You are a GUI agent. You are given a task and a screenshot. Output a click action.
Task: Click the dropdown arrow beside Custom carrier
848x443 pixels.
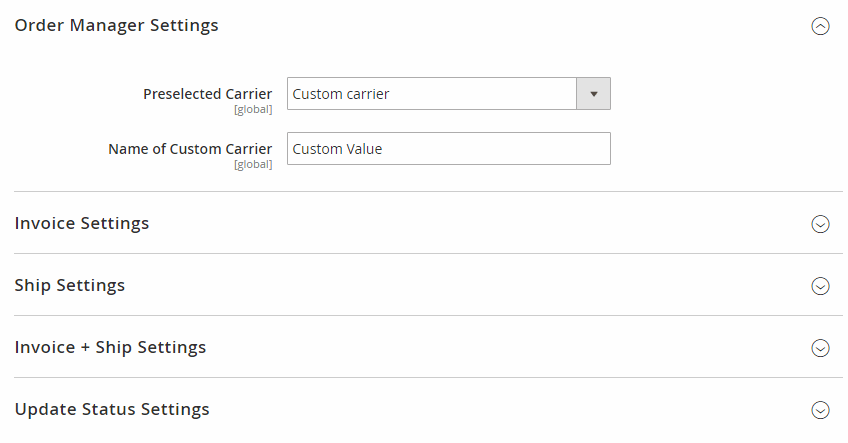(593, 94)
